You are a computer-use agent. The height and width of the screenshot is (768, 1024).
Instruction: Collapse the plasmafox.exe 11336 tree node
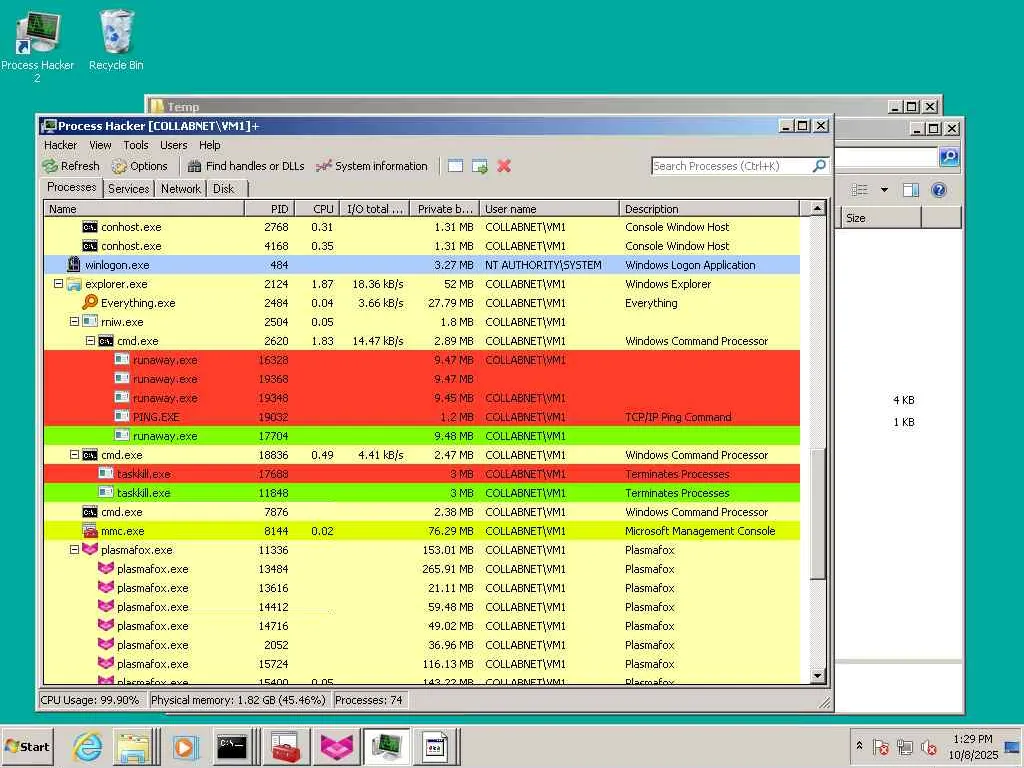pyautogui.click(x=74, y=549)
